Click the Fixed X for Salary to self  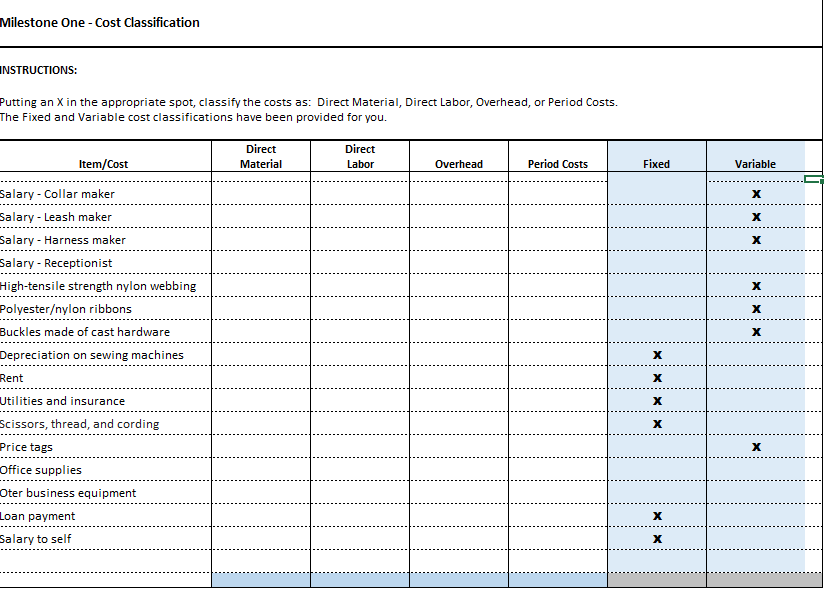(x=657, y=539)
